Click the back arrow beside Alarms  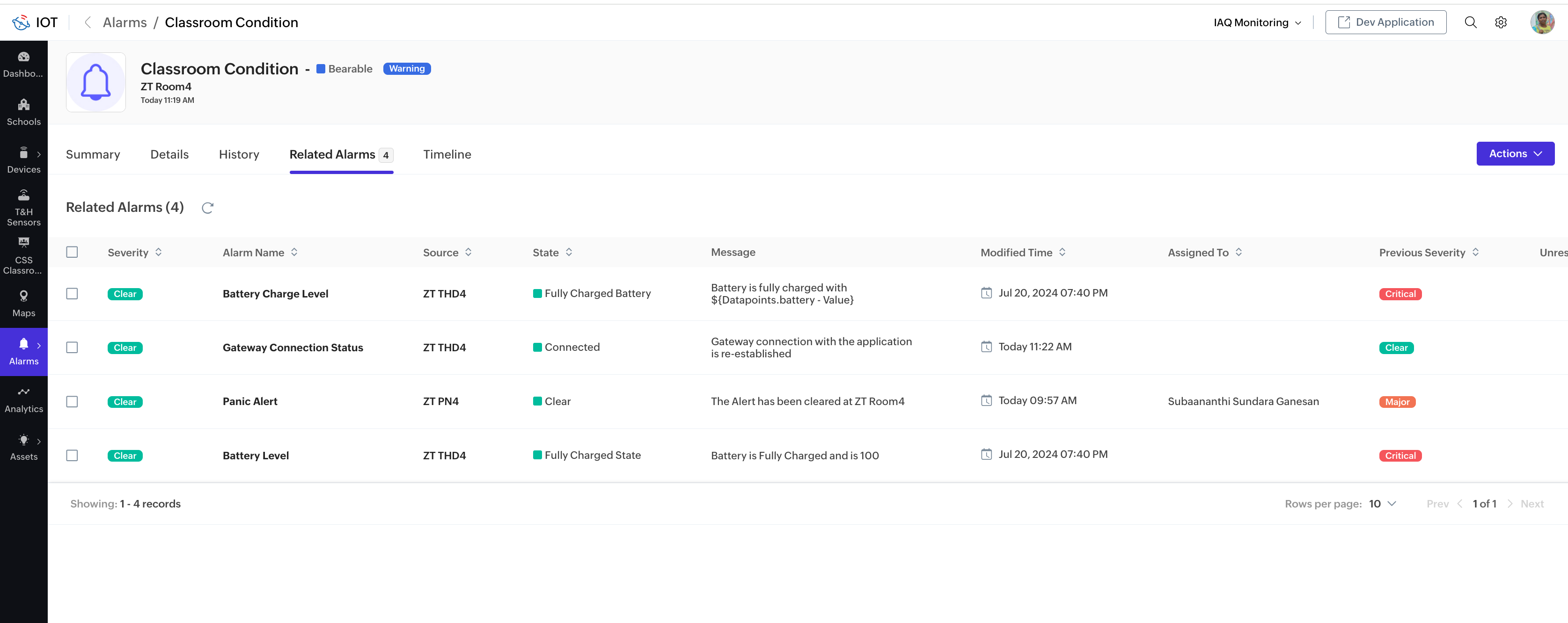(88, 22)
